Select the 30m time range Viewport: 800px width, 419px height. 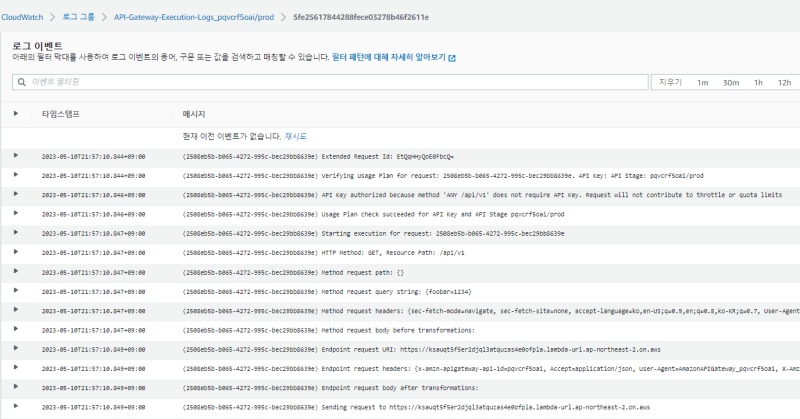(x=730, y=82)
